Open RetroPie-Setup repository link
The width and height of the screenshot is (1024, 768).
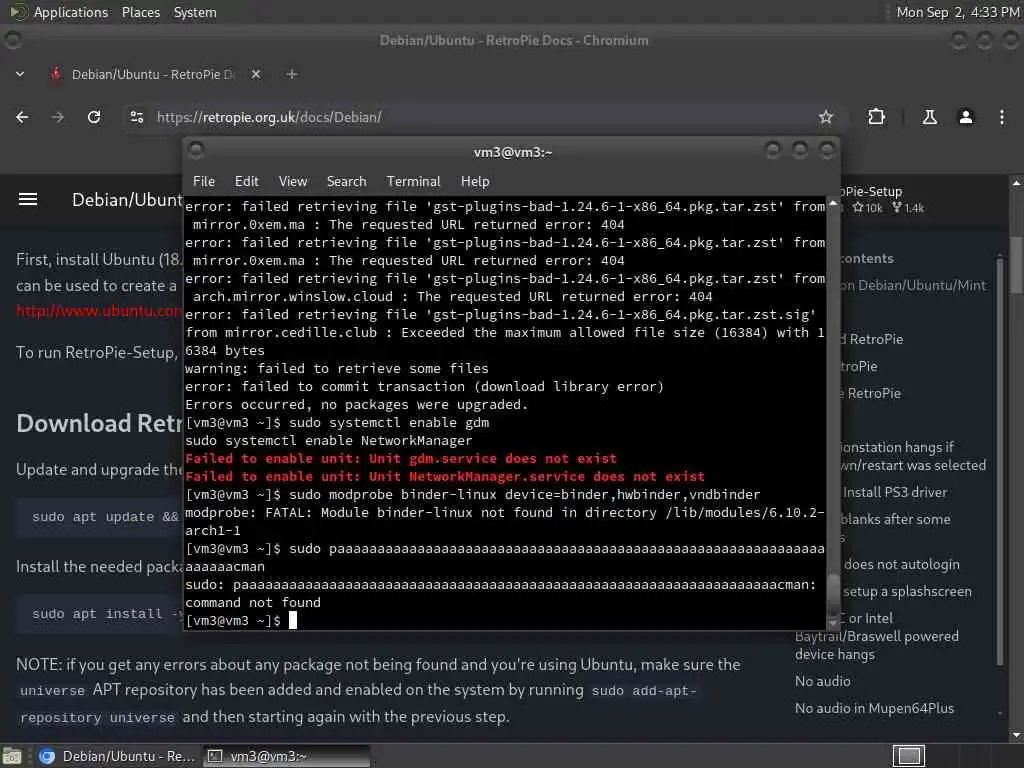coord(871,191)
